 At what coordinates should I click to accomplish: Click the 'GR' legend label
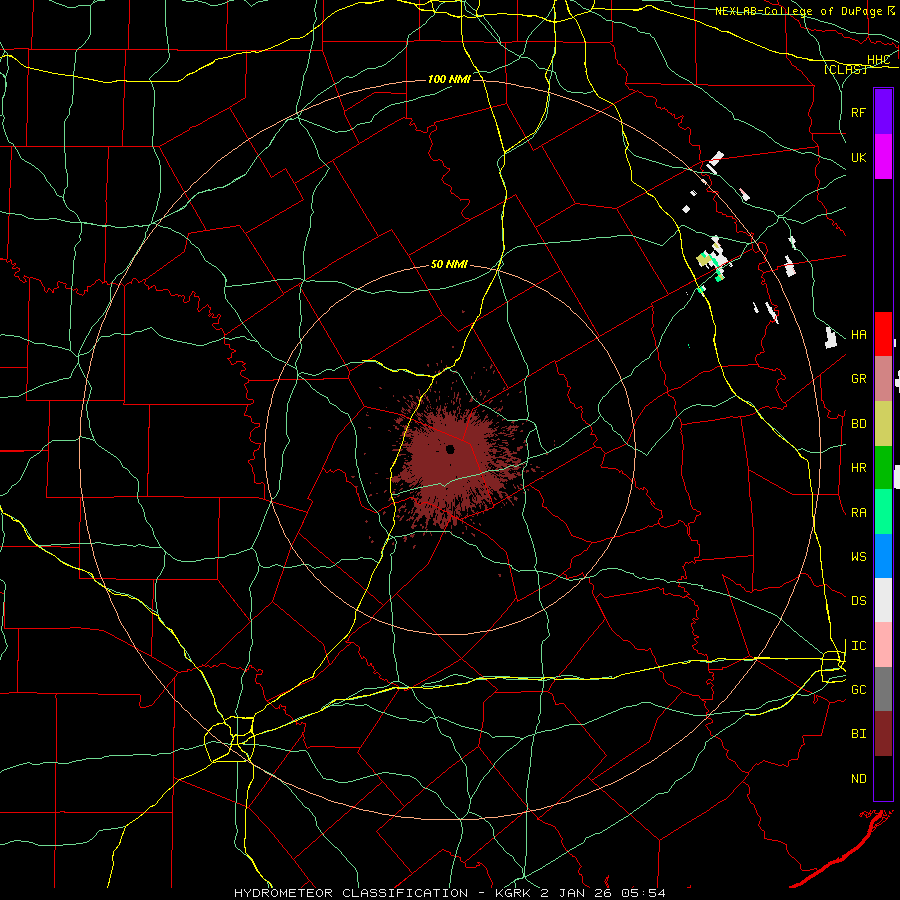pos(858,379)
